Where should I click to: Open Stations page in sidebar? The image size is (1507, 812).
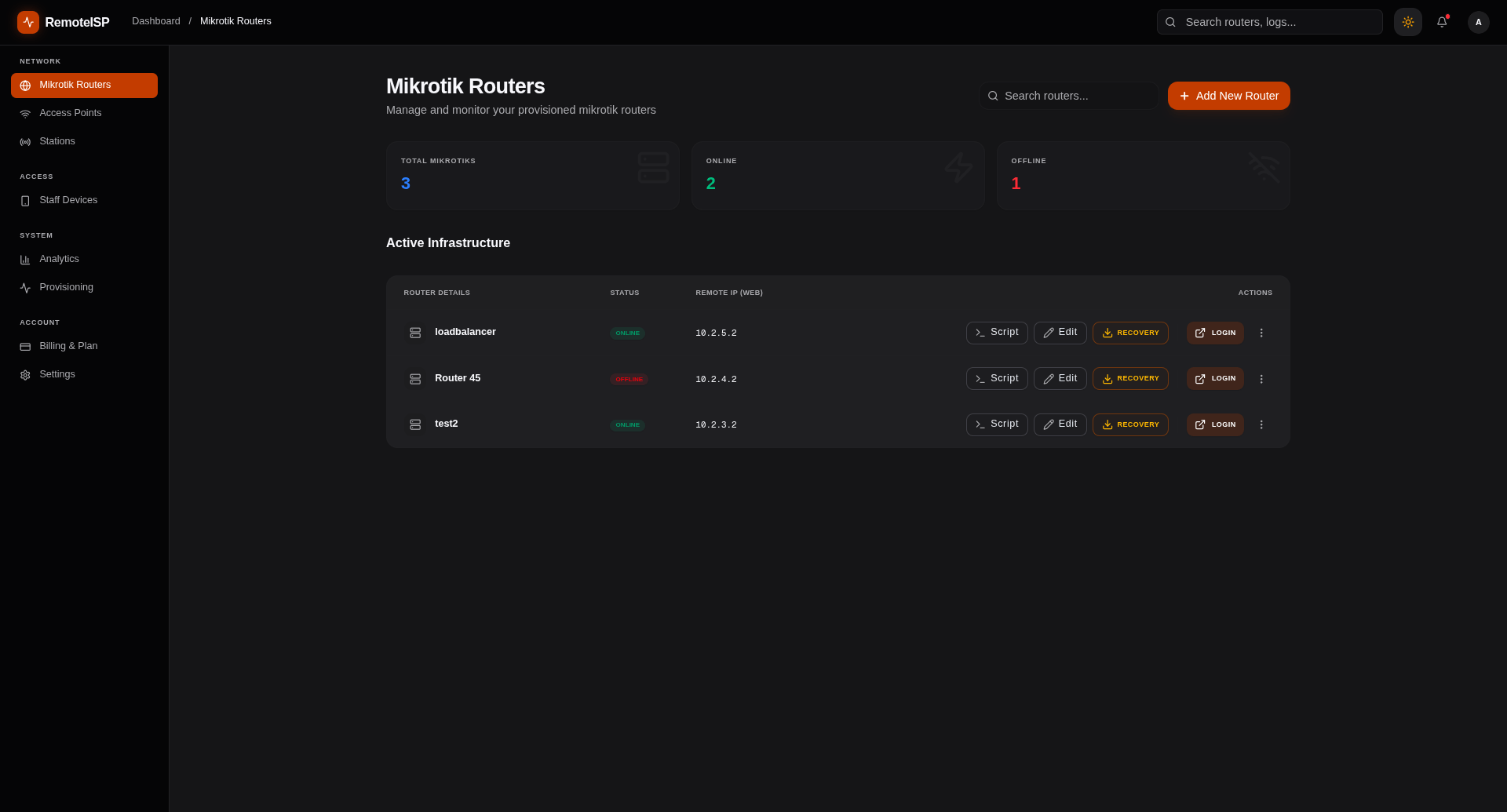pos(84,142)
